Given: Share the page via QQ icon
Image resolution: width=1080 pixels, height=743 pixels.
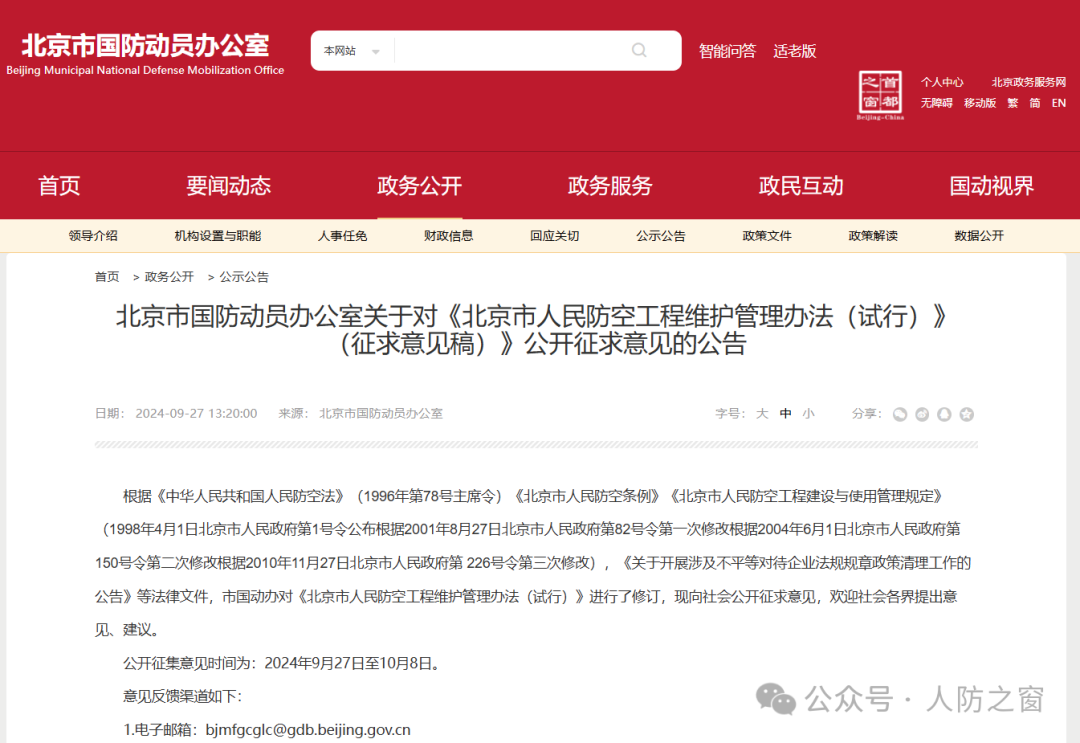Looking at the screenshot, I should coord(944,413).
